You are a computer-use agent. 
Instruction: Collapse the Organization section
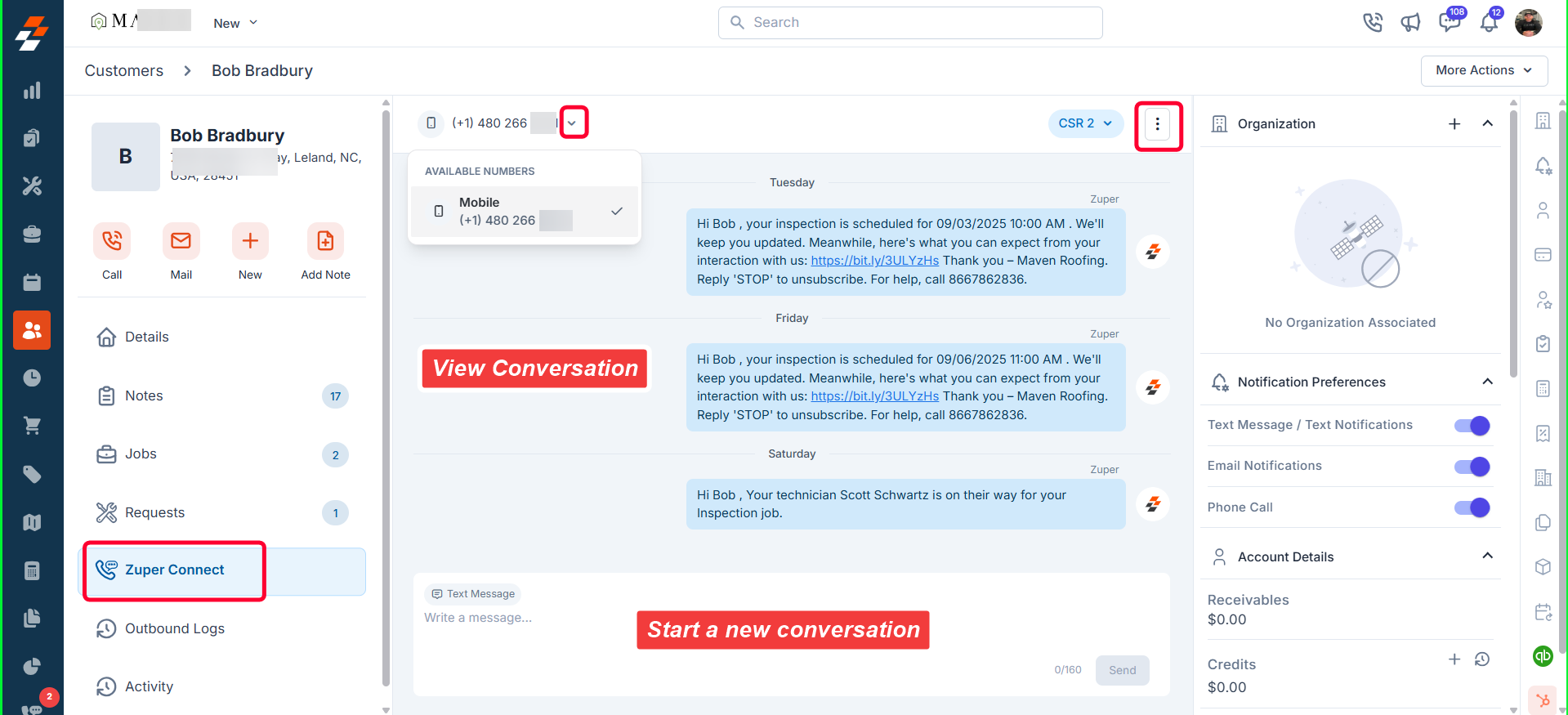(x=1488, y=123)
